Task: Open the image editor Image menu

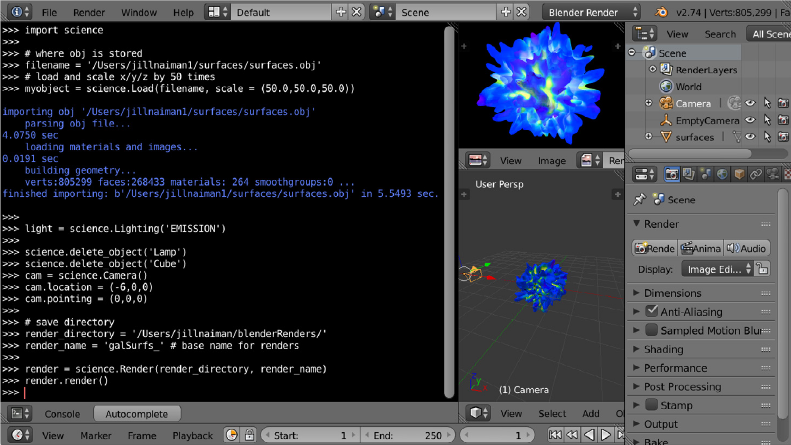Action: click(x=551, y=160)
